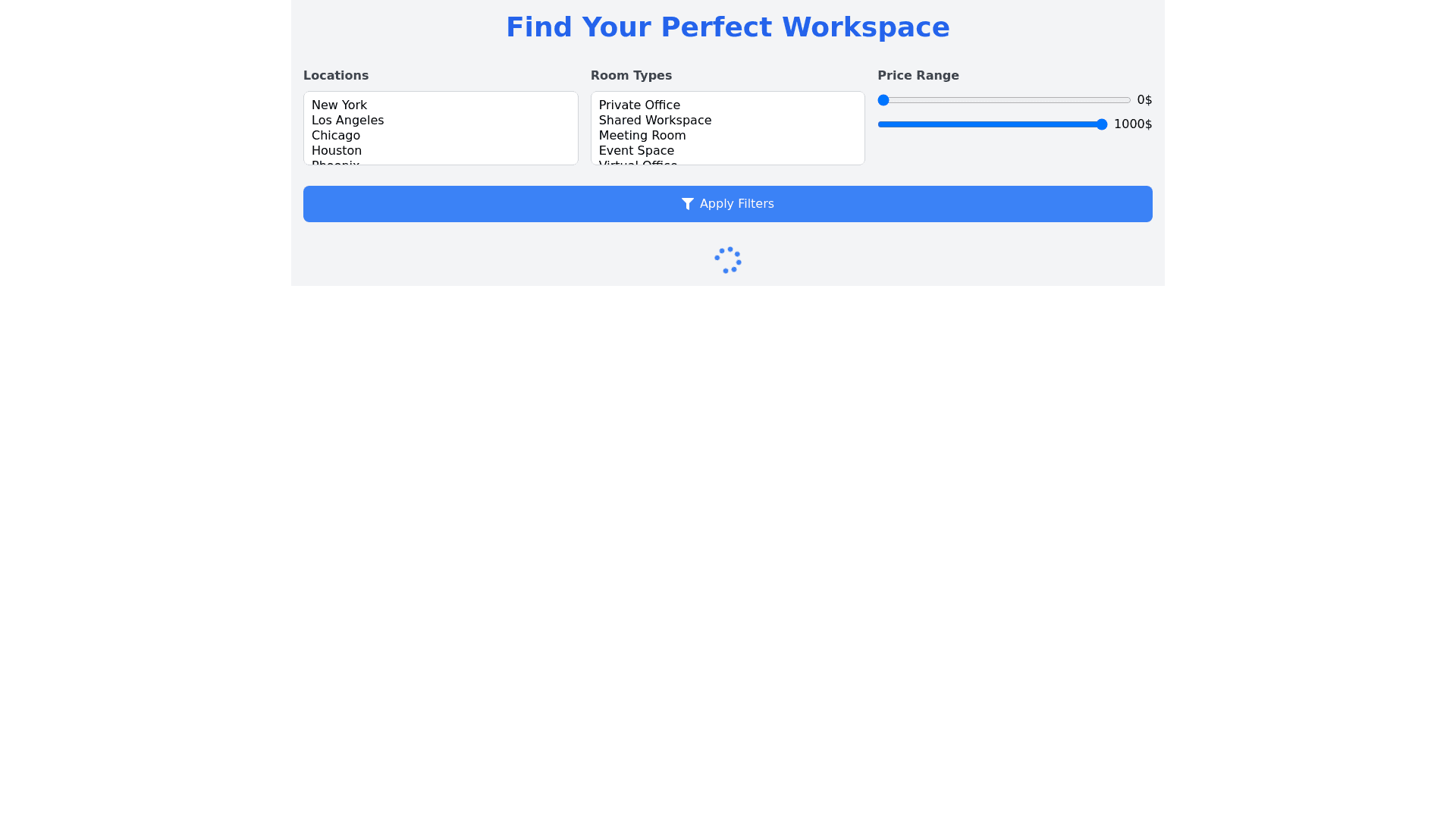Select the partially visible Phoenix option
Image resolution: width=1456 pixels, height=819 pixels.
coord(335,162)
